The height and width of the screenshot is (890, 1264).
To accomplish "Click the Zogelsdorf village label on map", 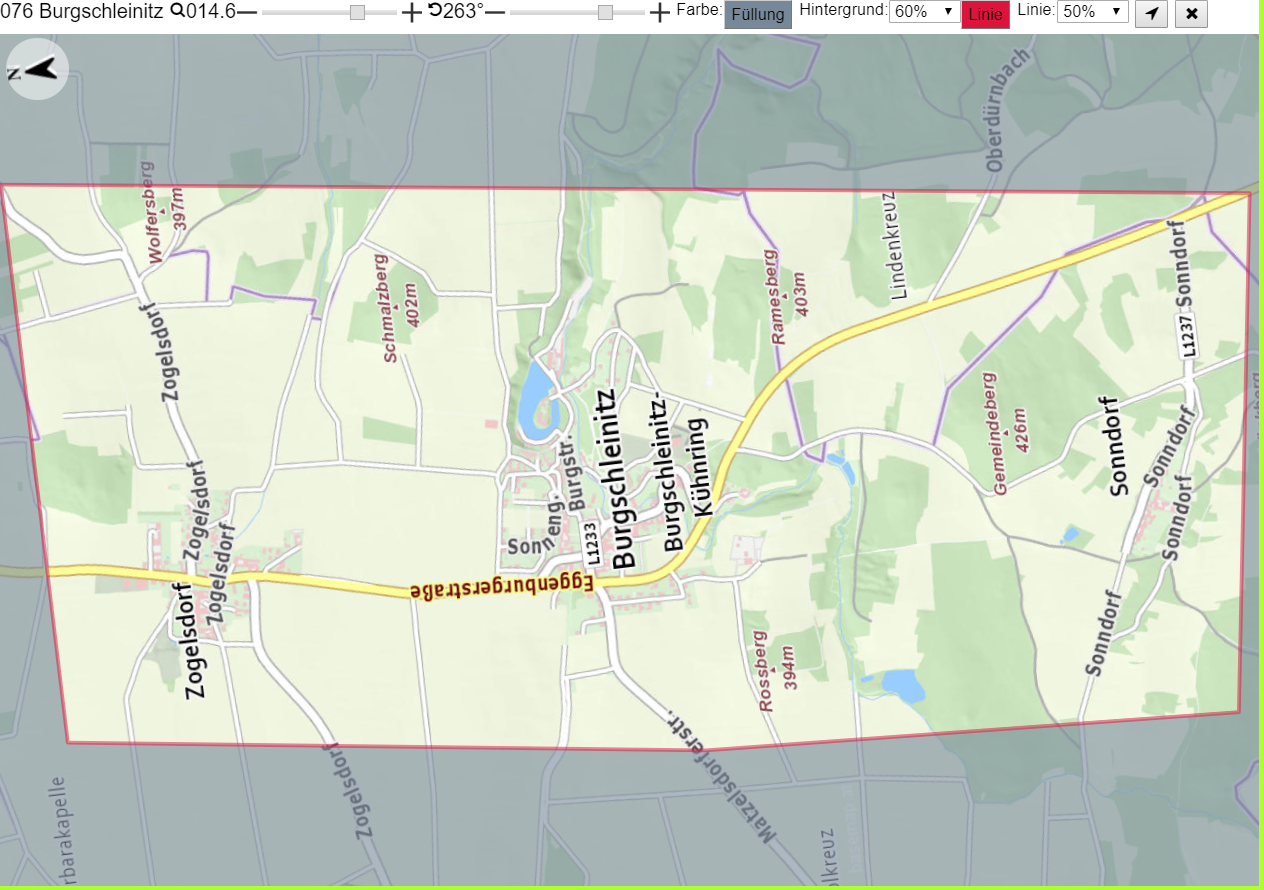I will point(196,640).
